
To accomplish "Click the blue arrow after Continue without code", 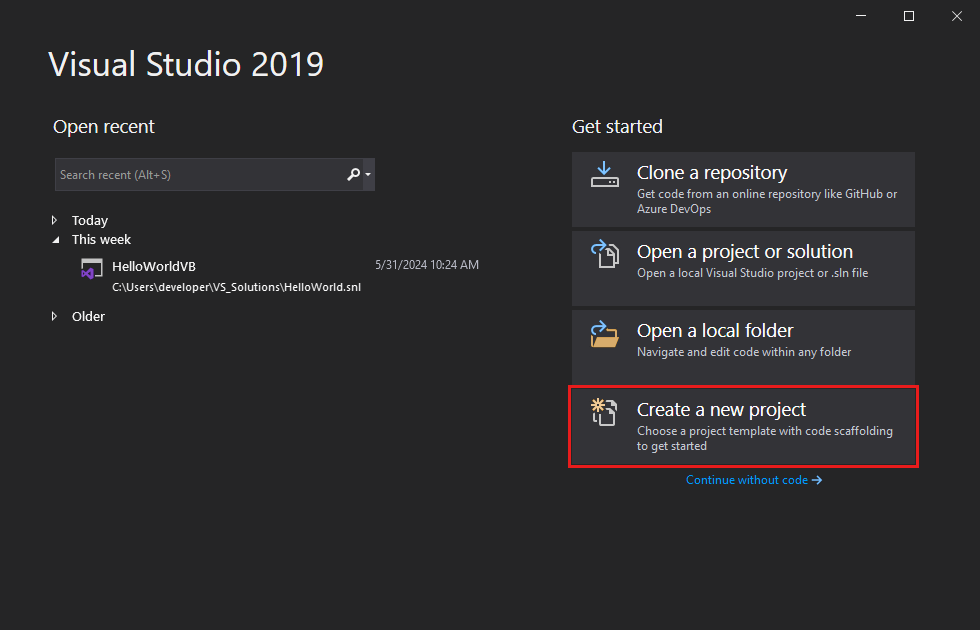I will tap(818, 480).
